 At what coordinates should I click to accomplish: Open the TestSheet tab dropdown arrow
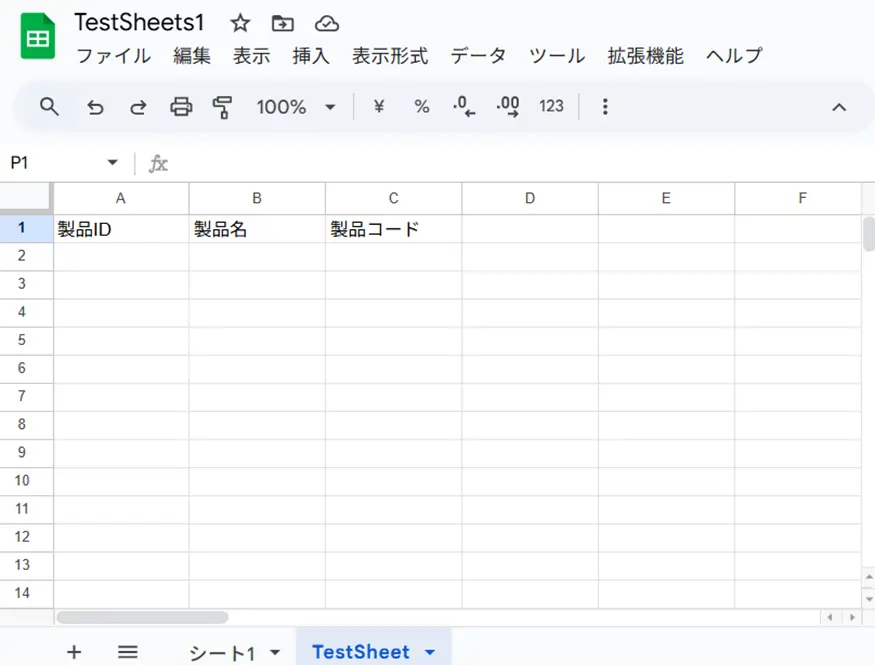pyautogui.click(x=430, y=652)
